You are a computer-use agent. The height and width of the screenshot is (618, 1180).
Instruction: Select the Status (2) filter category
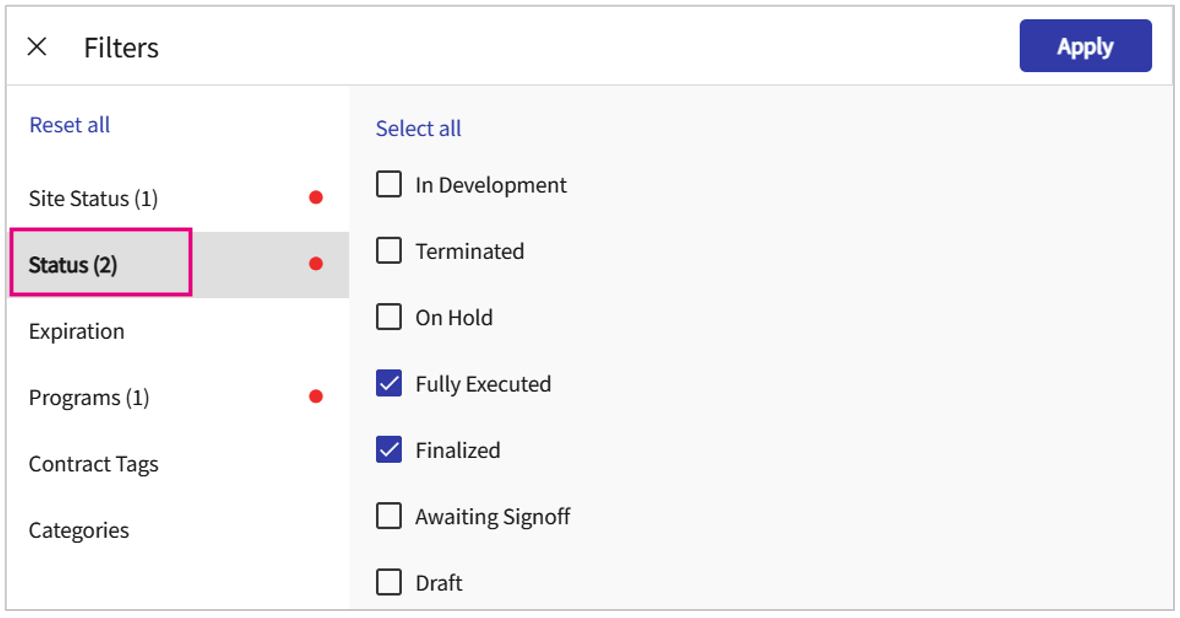[x=73, y=265]
